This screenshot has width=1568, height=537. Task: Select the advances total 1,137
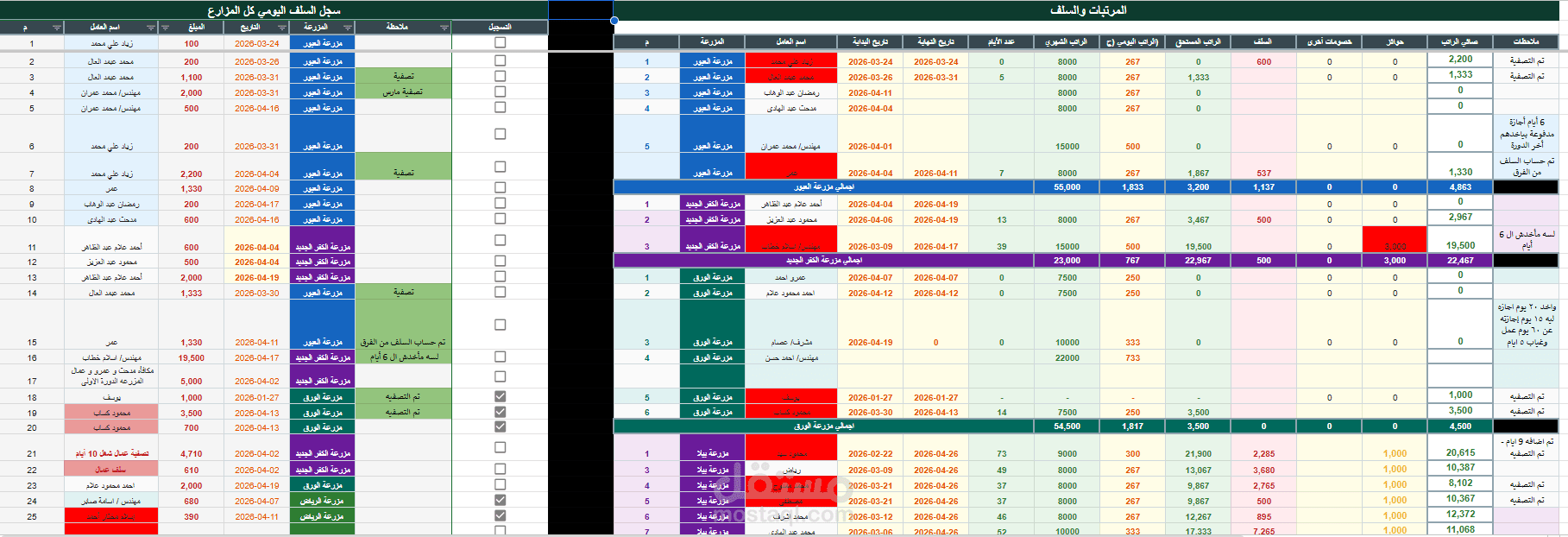(1263, 186)
